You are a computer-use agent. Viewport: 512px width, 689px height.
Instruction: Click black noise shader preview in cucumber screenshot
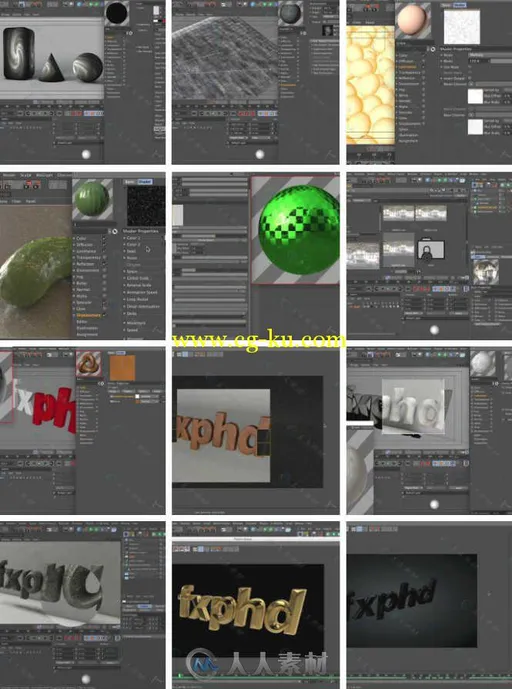click(x=146, y=206)
